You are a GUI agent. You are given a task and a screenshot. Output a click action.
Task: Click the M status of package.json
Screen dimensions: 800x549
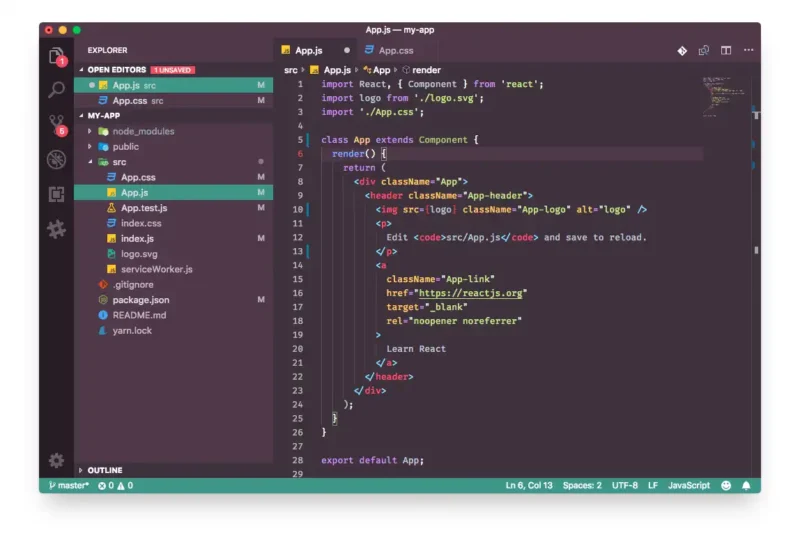261,300
